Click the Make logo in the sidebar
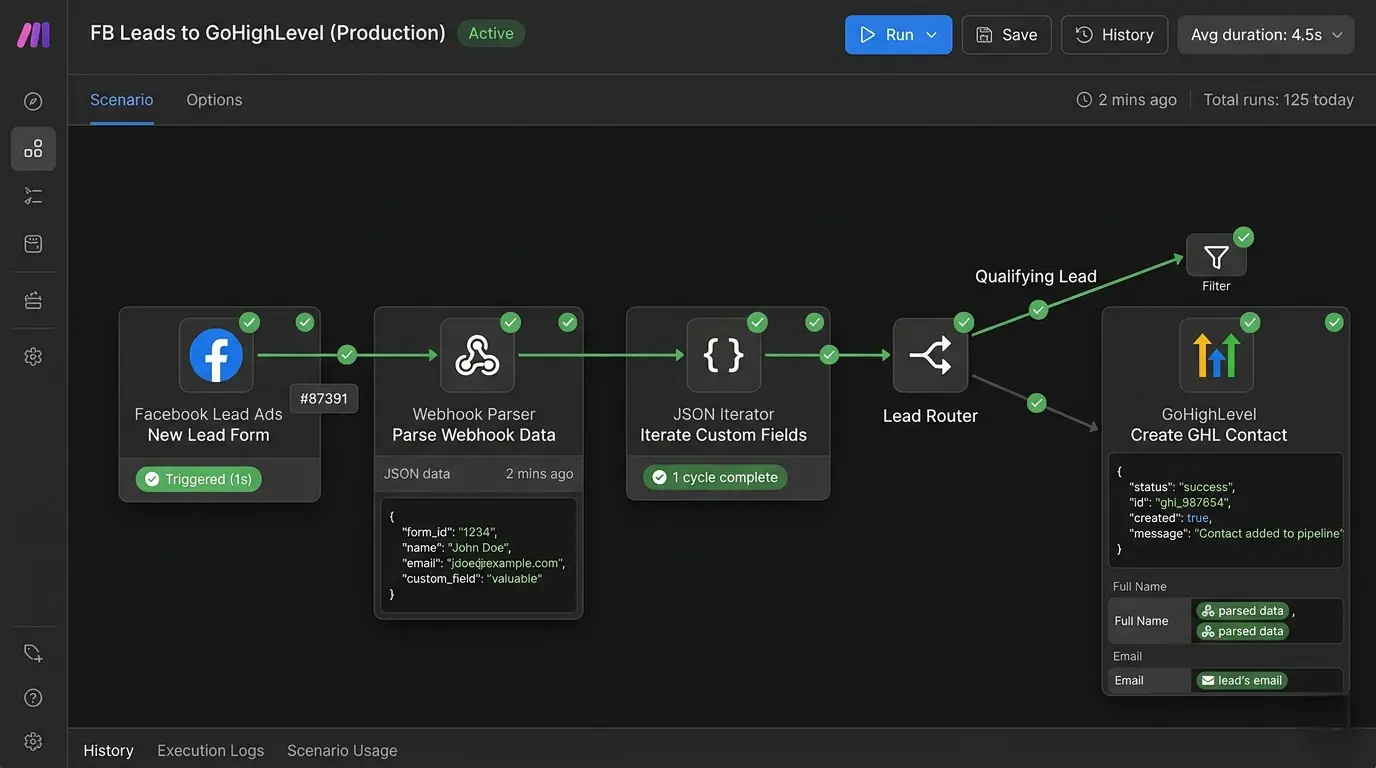Image resolution: width=1376 pixels, height=768 pixels. point(33,35)
